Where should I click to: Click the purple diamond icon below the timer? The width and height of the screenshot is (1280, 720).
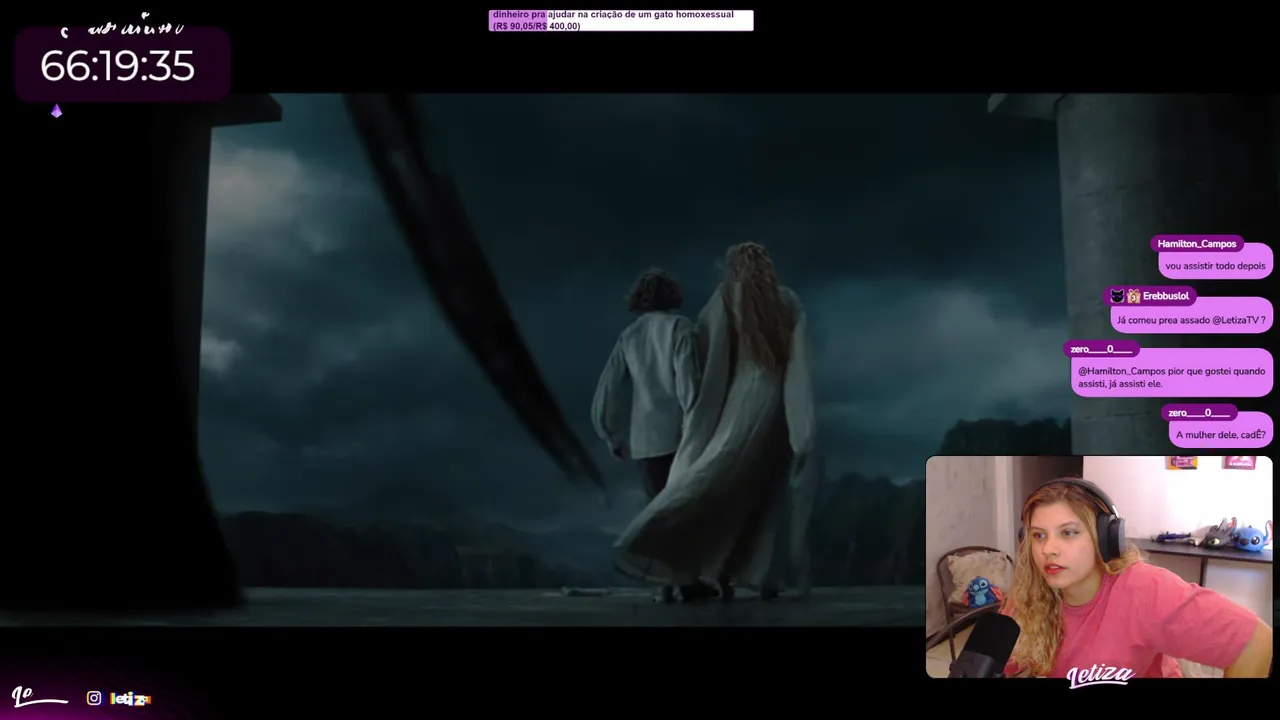[57, 111]
